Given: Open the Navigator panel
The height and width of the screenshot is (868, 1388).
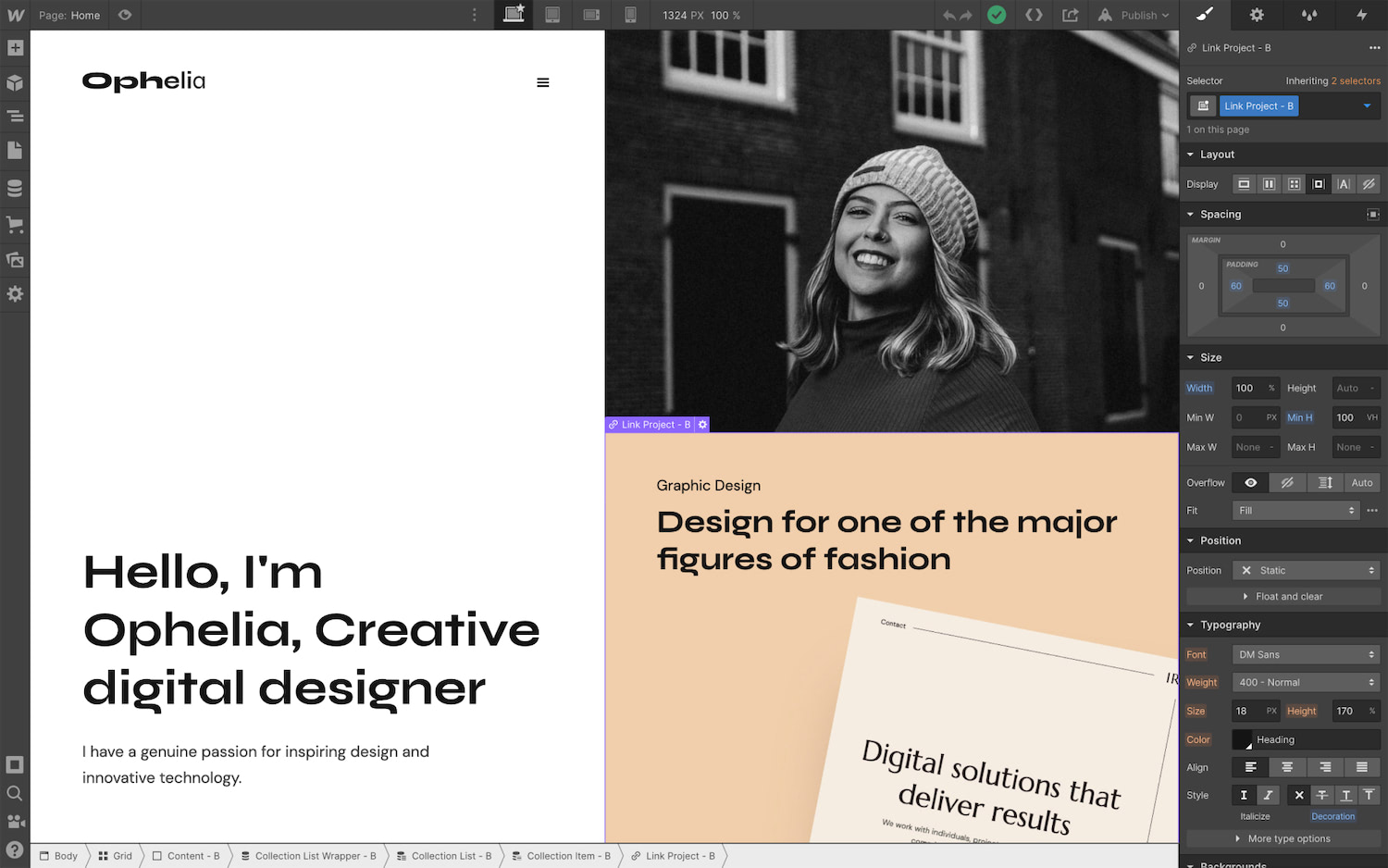Looking at the screenshot, I should (x=15, y=116).
